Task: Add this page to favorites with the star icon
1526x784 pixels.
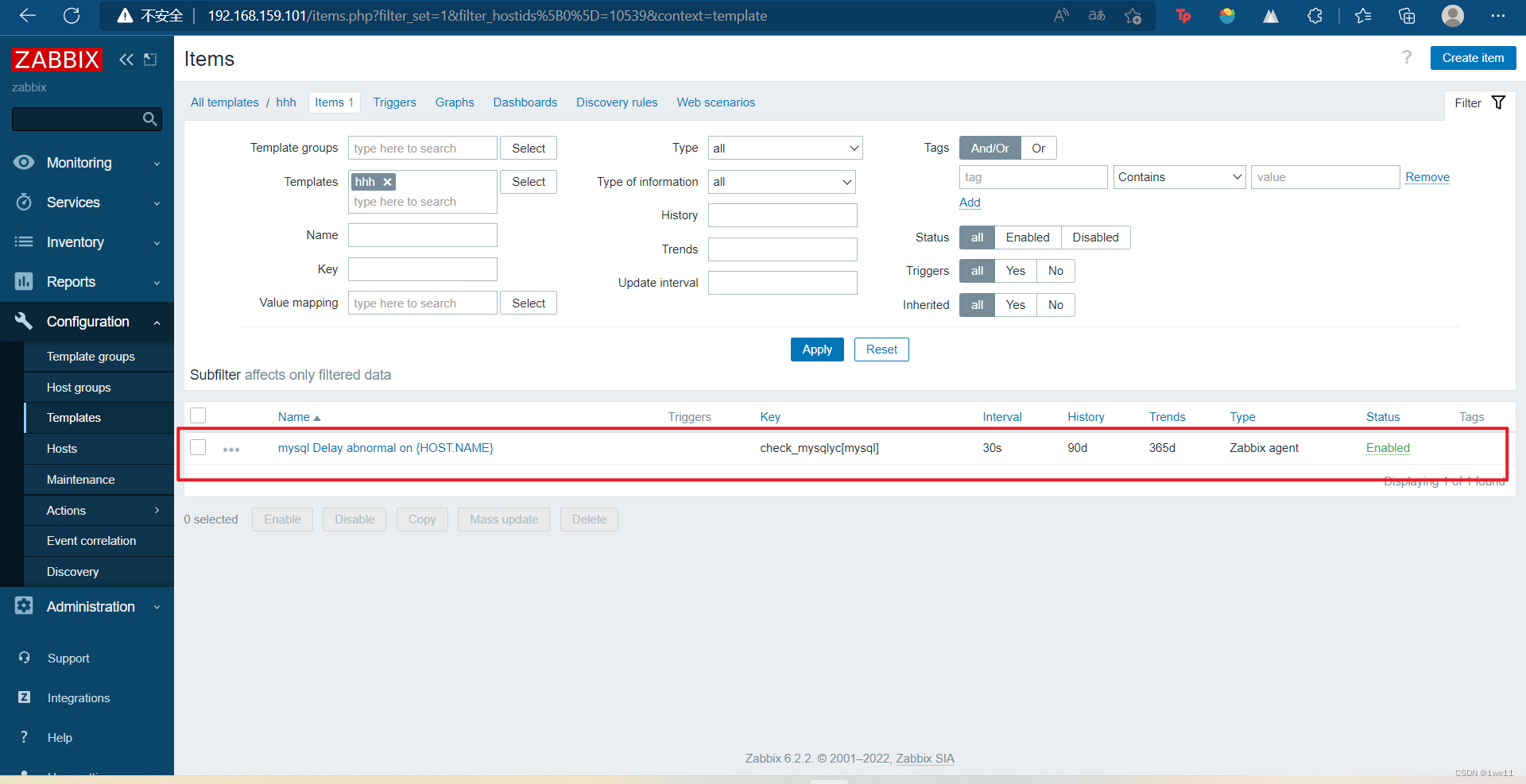Action: point(1133,16)
